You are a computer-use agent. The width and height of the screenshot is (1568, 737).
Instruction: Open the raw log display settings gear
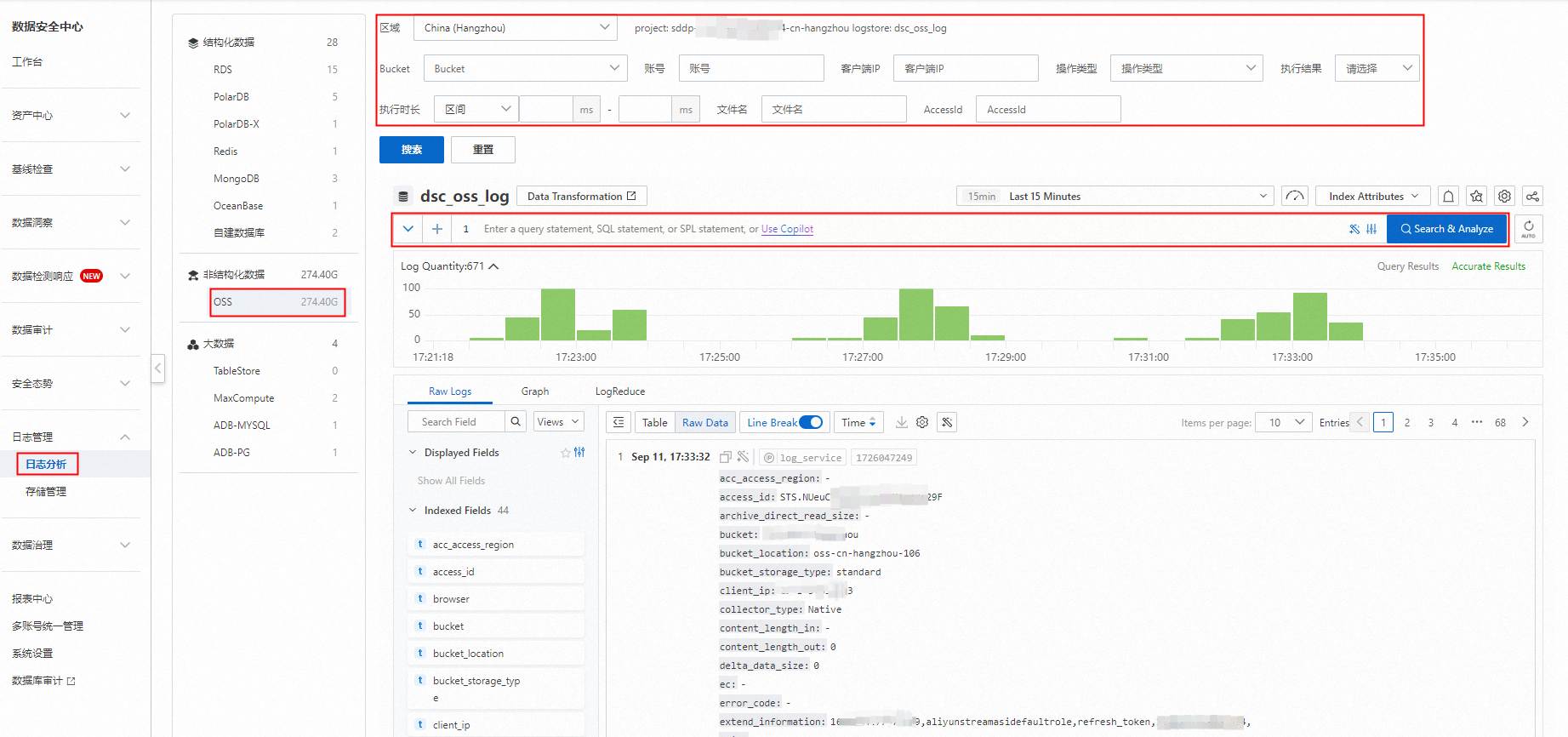click(922, 422)
